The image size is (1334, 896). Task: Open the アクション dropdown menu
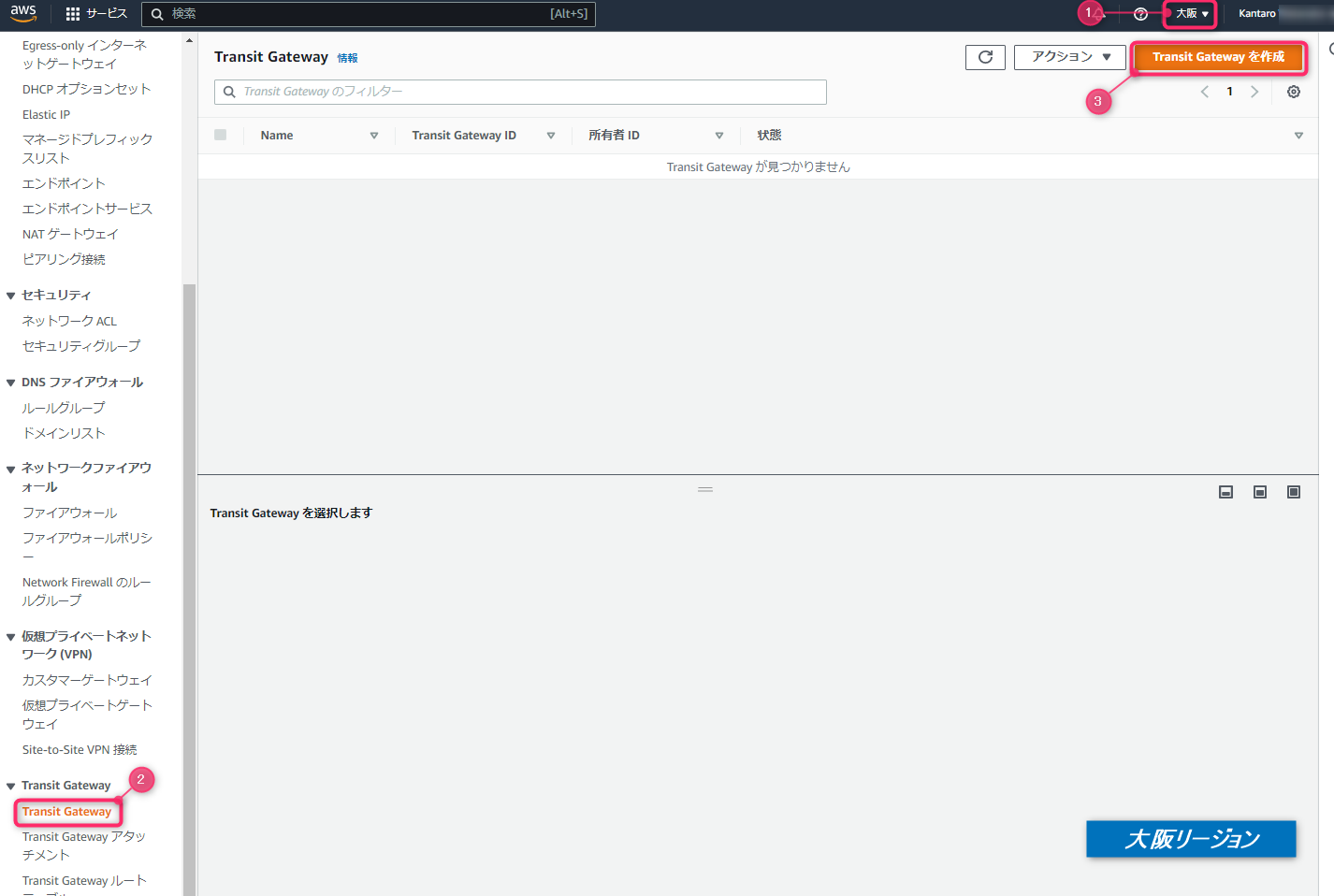point(1071,57)
